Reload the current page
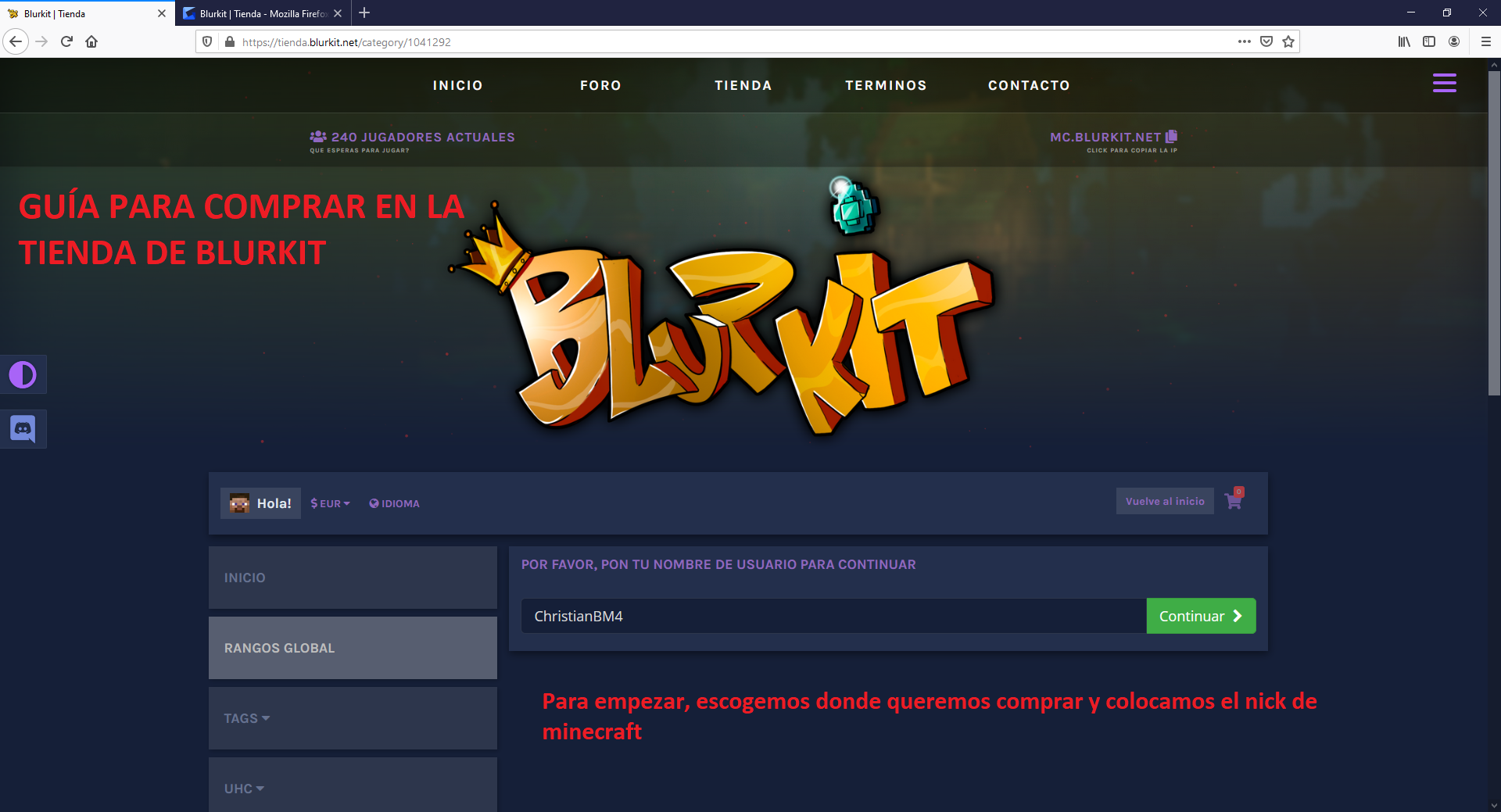Image resolution: width=1501 pixels, height=812 pixels. click(66, 41)
